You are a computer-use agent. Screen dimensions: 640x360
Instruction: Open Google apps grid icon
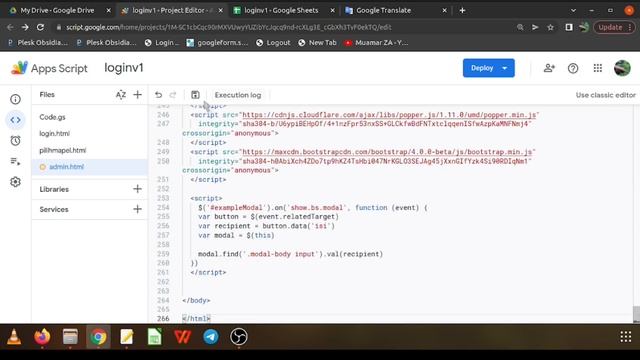tap(598, 68)
